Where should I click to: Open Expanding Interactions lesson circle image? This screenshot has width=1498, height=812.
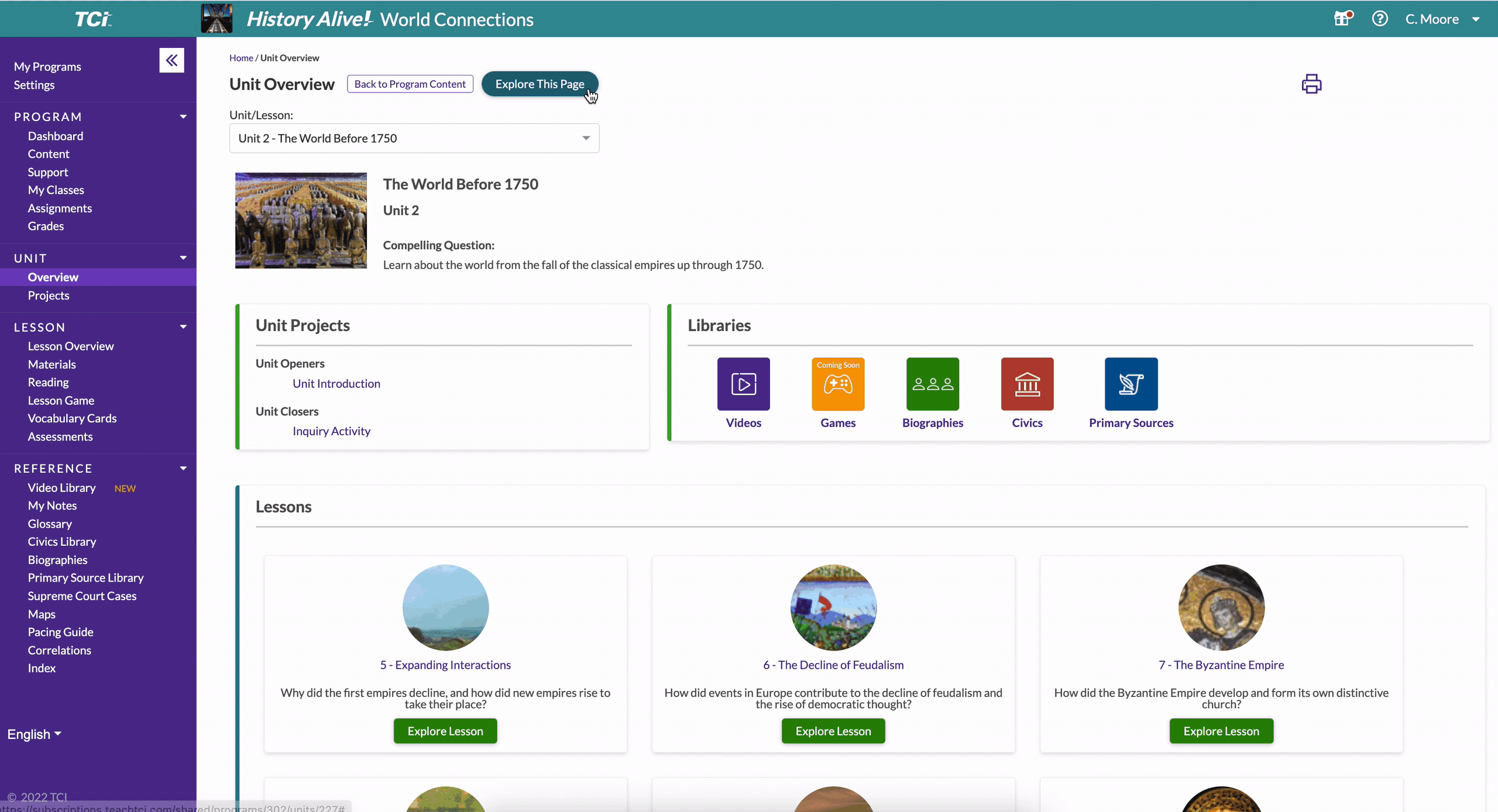(445, 607)
